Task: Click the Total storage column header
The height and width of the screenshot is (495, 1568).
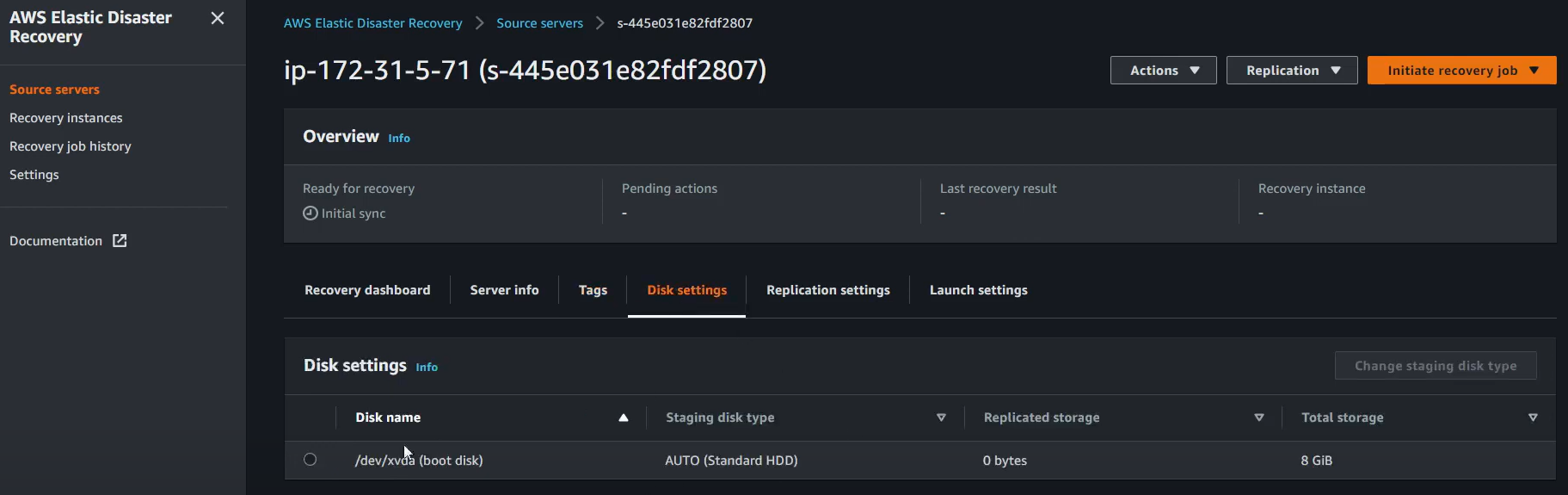Action: tap(1343, 418)
